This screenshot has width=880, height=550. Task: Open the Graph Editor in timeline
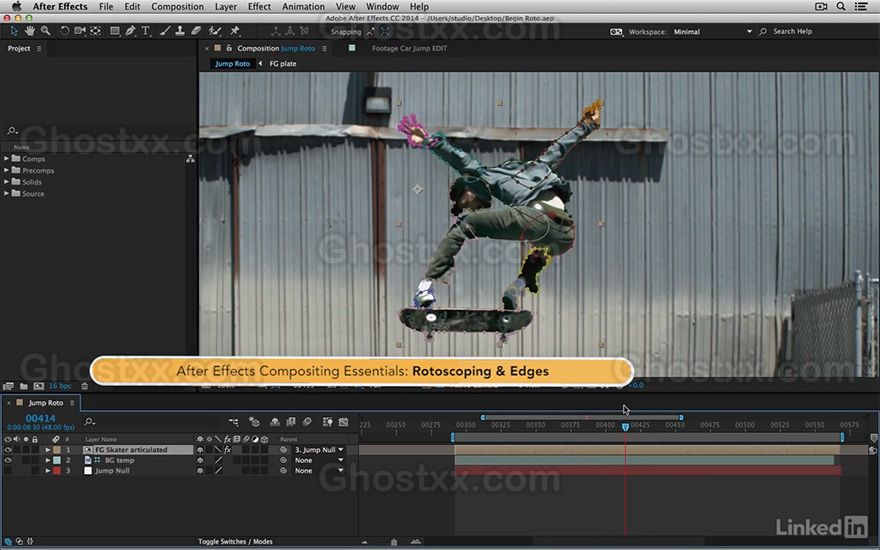(x=343, y=421)
